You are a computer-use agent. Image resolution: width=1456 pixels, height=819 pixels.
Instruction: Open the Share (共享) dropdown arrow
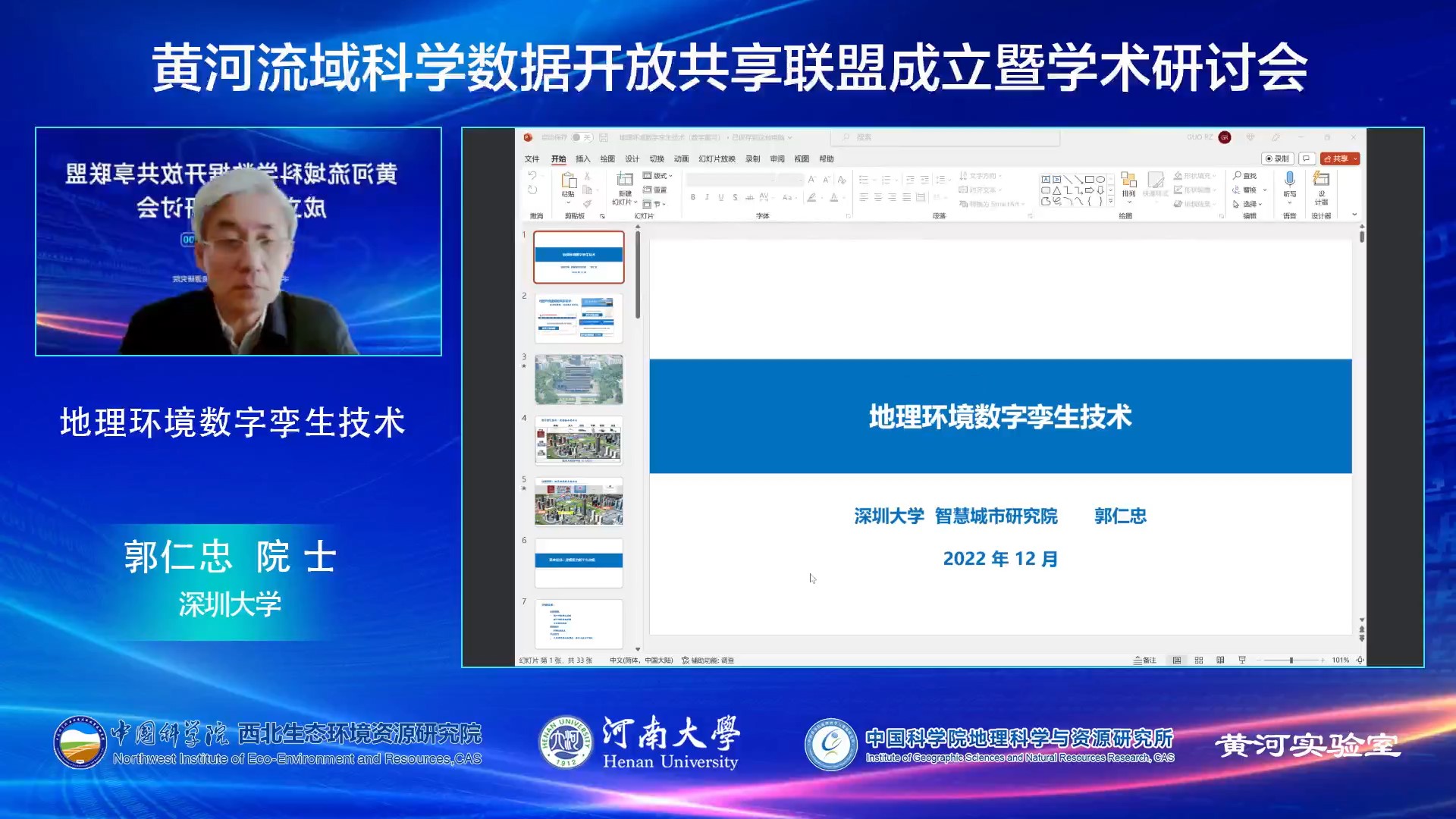pyautogui.click(x=1354, y=158)
